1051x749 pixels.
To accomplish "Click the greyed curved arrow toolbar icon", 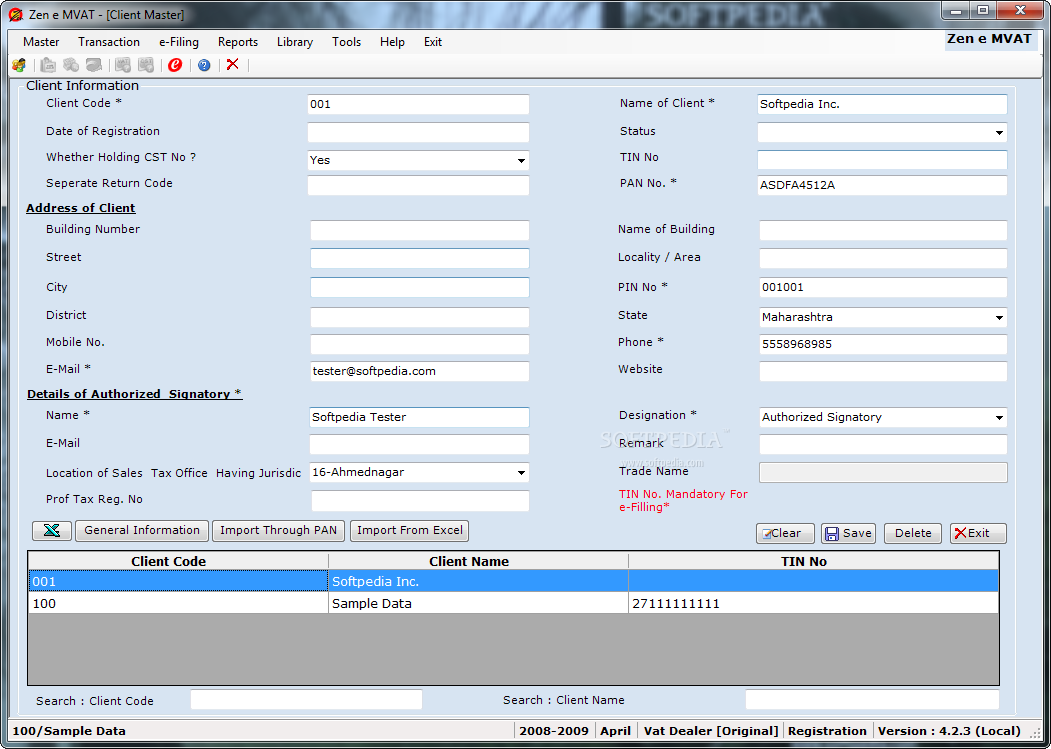I will pos(94,65).
